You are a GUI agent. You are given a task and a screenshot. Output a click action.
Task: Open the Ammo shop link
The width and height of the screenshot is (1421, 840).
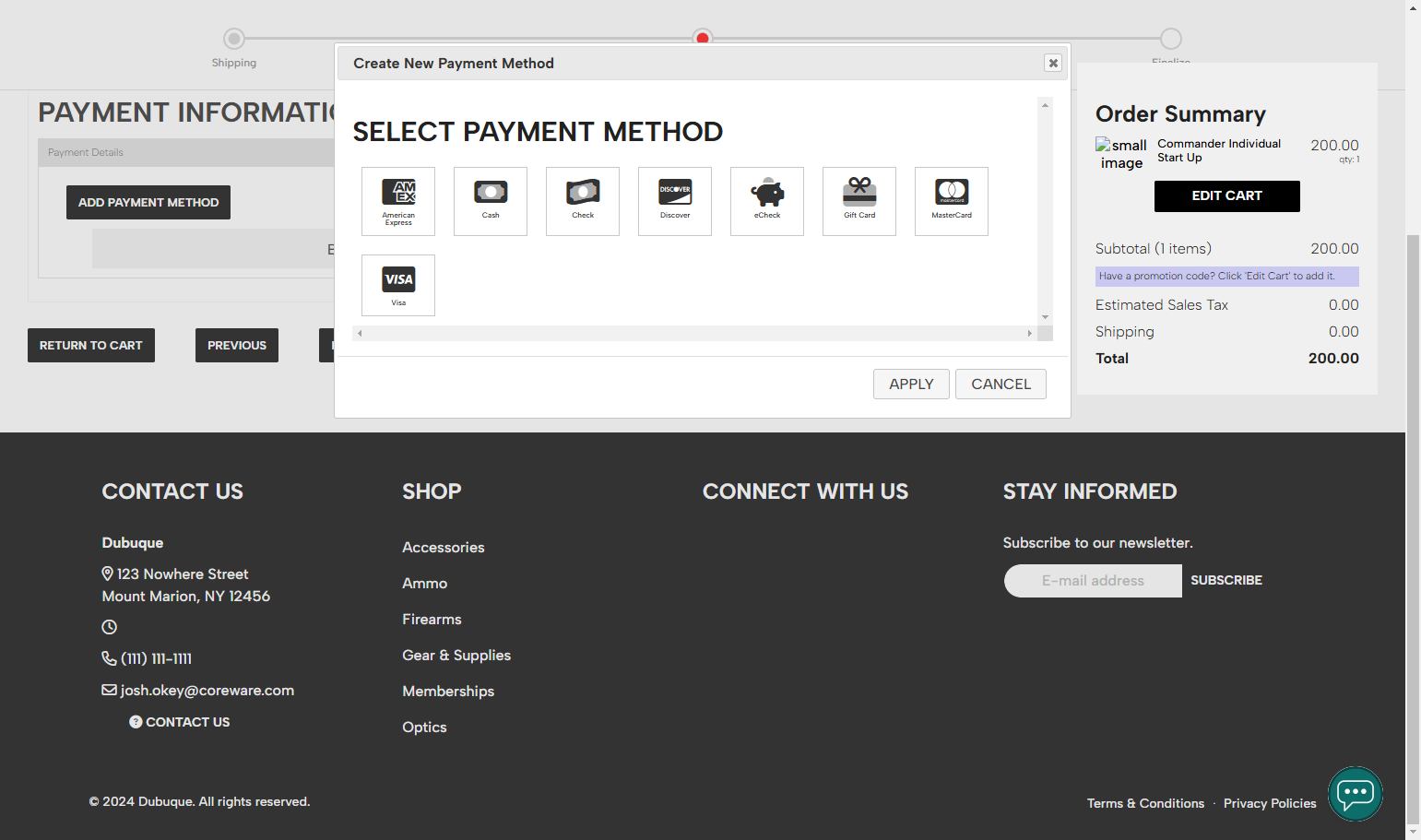(x=425, y=583)
